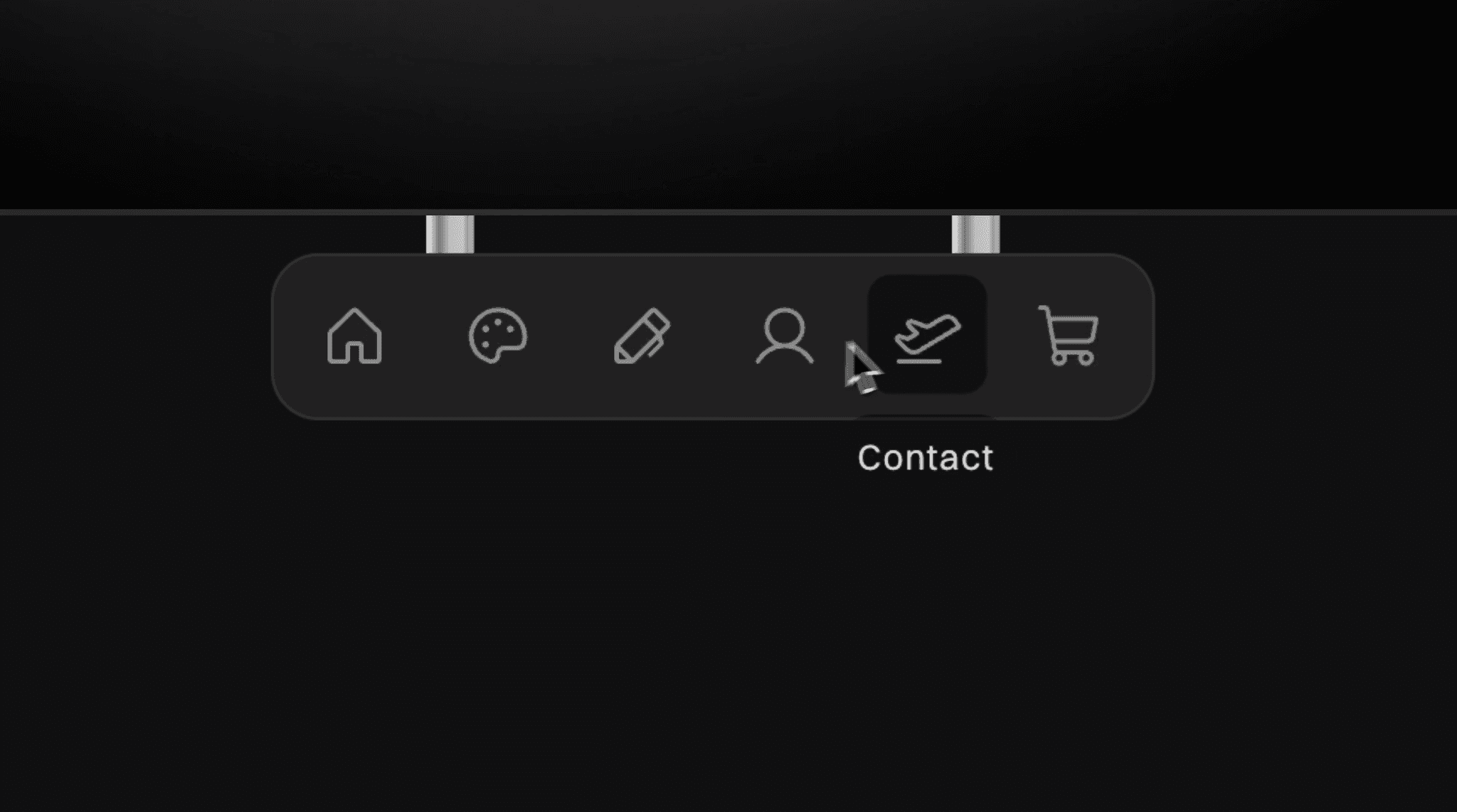This screenshot has height=812, width=1457.
Task: Activate the pencil navigation item
Action: click(642, 336)
